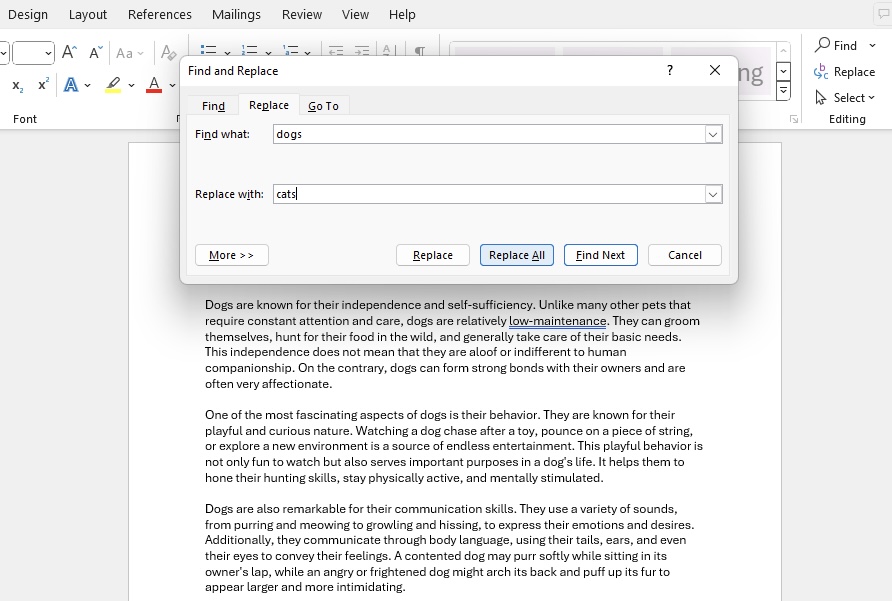Click the Increase Font Size icon
The height and width of the screenshot is (601, 892).
(x=69, y=53)
